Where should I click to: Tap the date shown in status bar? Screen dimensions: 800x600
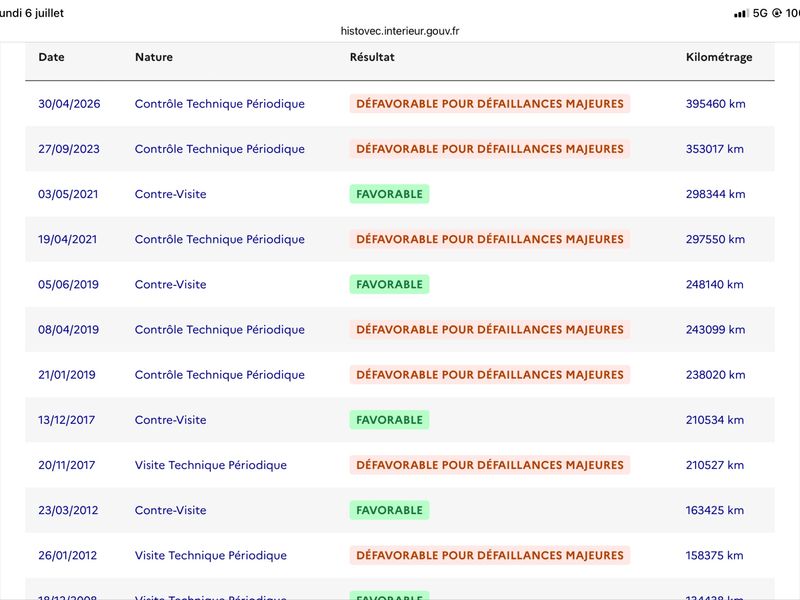tap(32, 13)
